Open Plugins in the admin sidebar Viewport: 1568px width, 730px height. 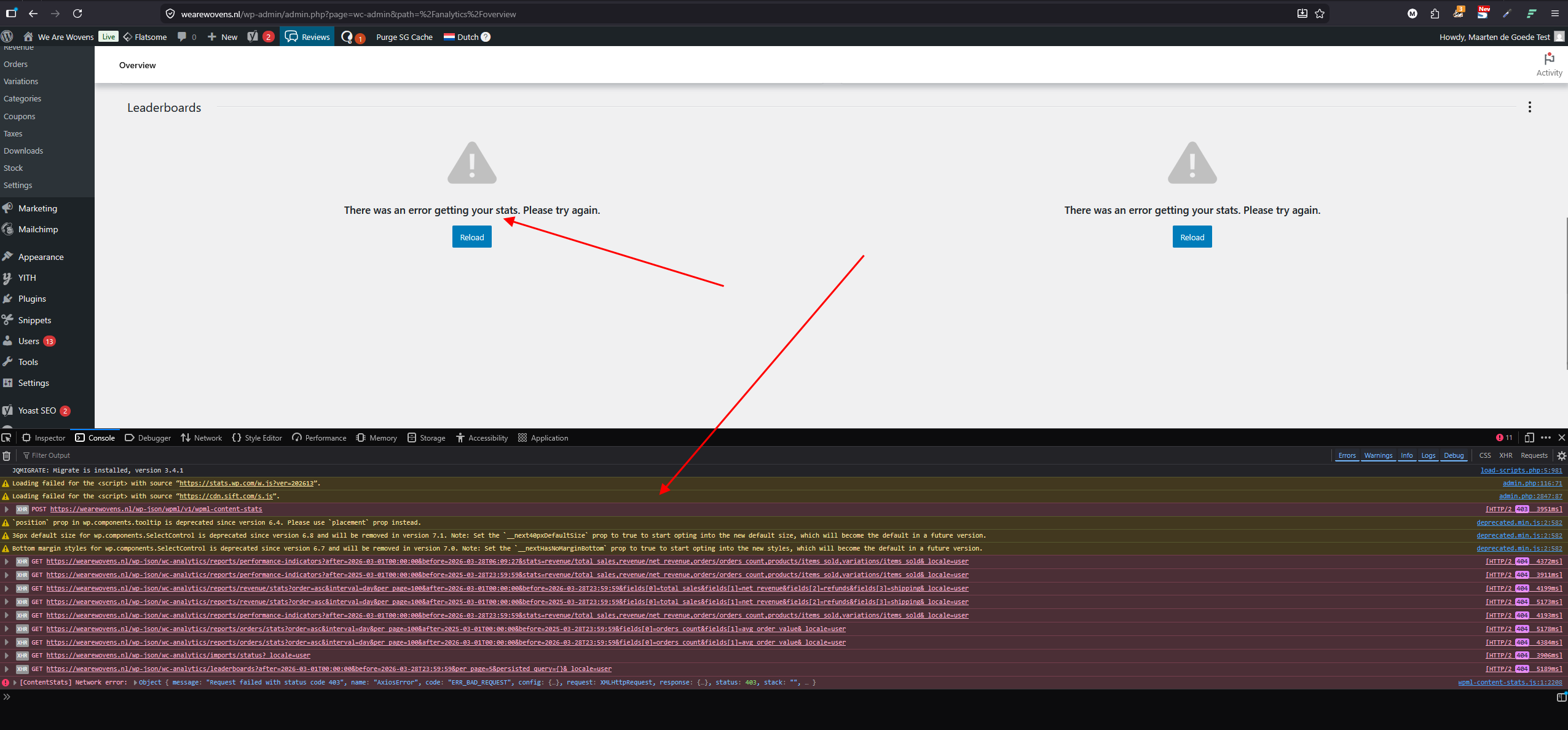32,299
